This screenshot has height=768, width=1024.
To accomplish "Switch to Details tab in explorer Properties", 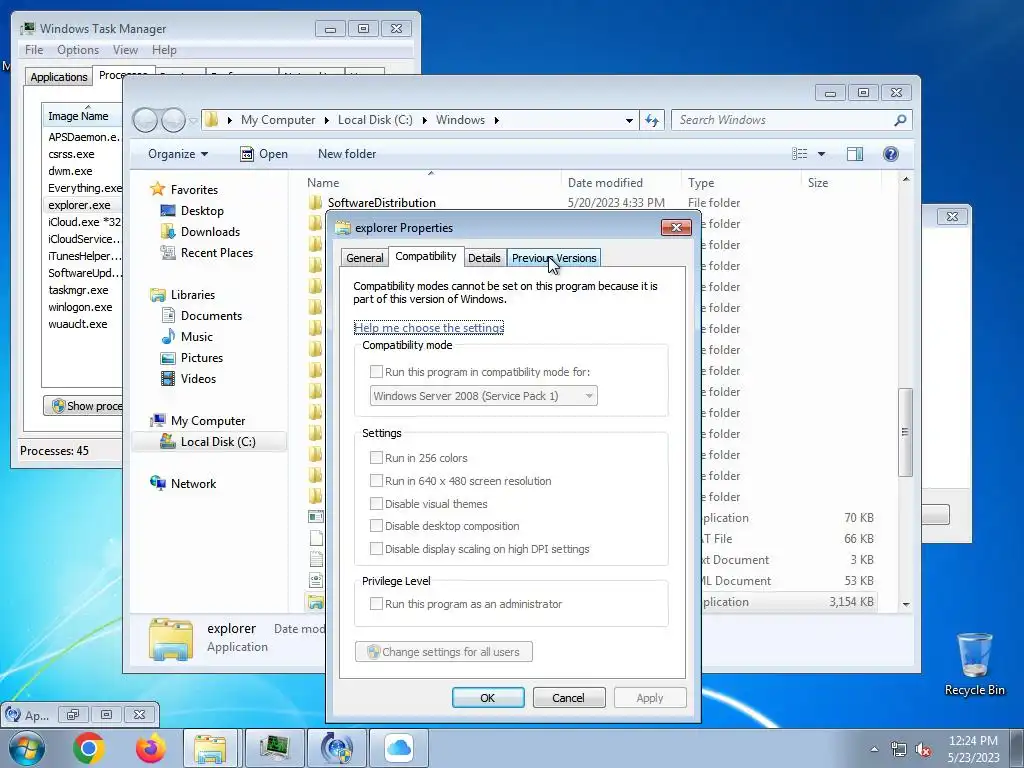I will pyautogui.click(x=484, y=258).
